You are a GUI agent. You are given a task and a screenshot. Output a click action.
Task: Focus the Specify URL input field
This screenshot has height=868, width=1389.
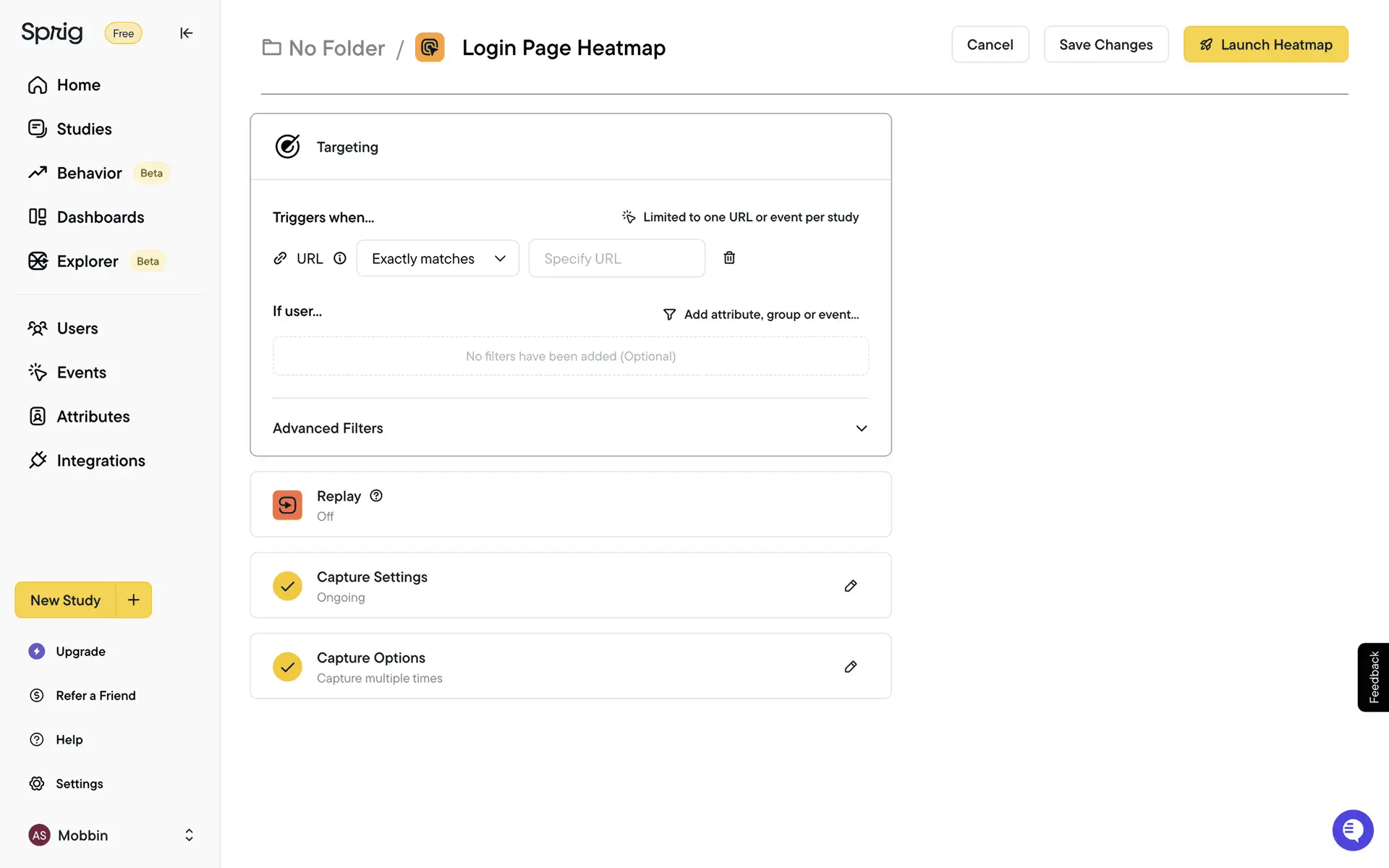616,259
